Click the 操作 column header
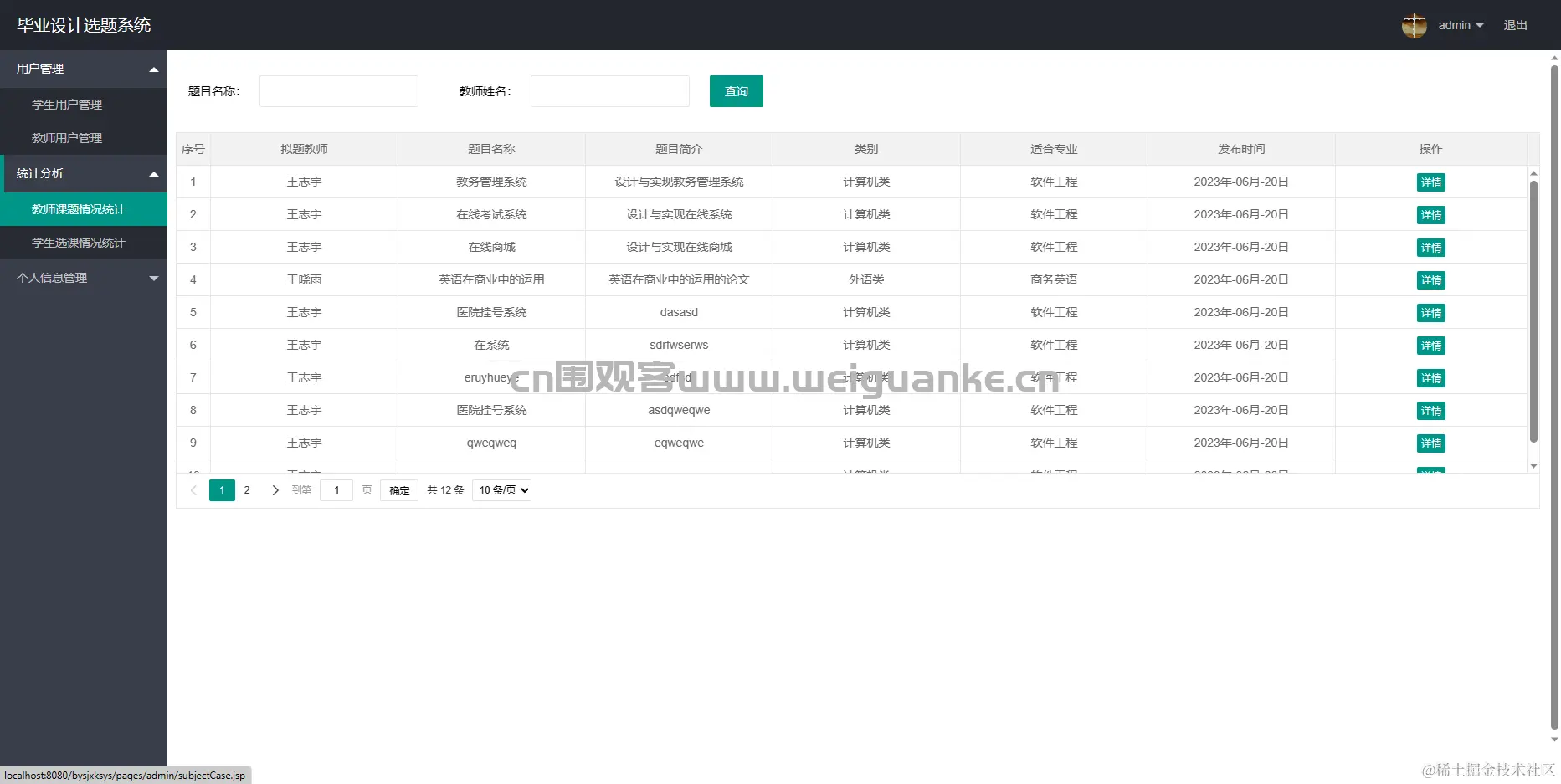Image resolution: width=1561 pixels, height=784 pixels. [x=1431, y=149]
